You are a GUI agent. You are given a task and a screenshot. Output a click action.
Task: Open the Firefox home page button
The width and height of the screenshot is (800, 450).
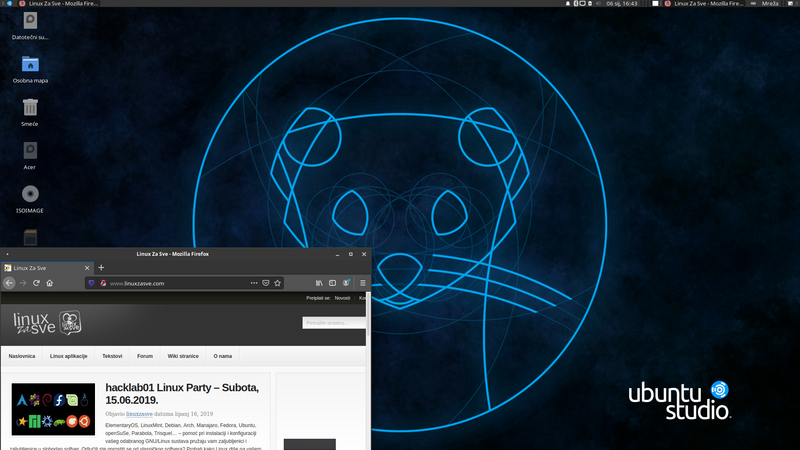click(49, 283)
